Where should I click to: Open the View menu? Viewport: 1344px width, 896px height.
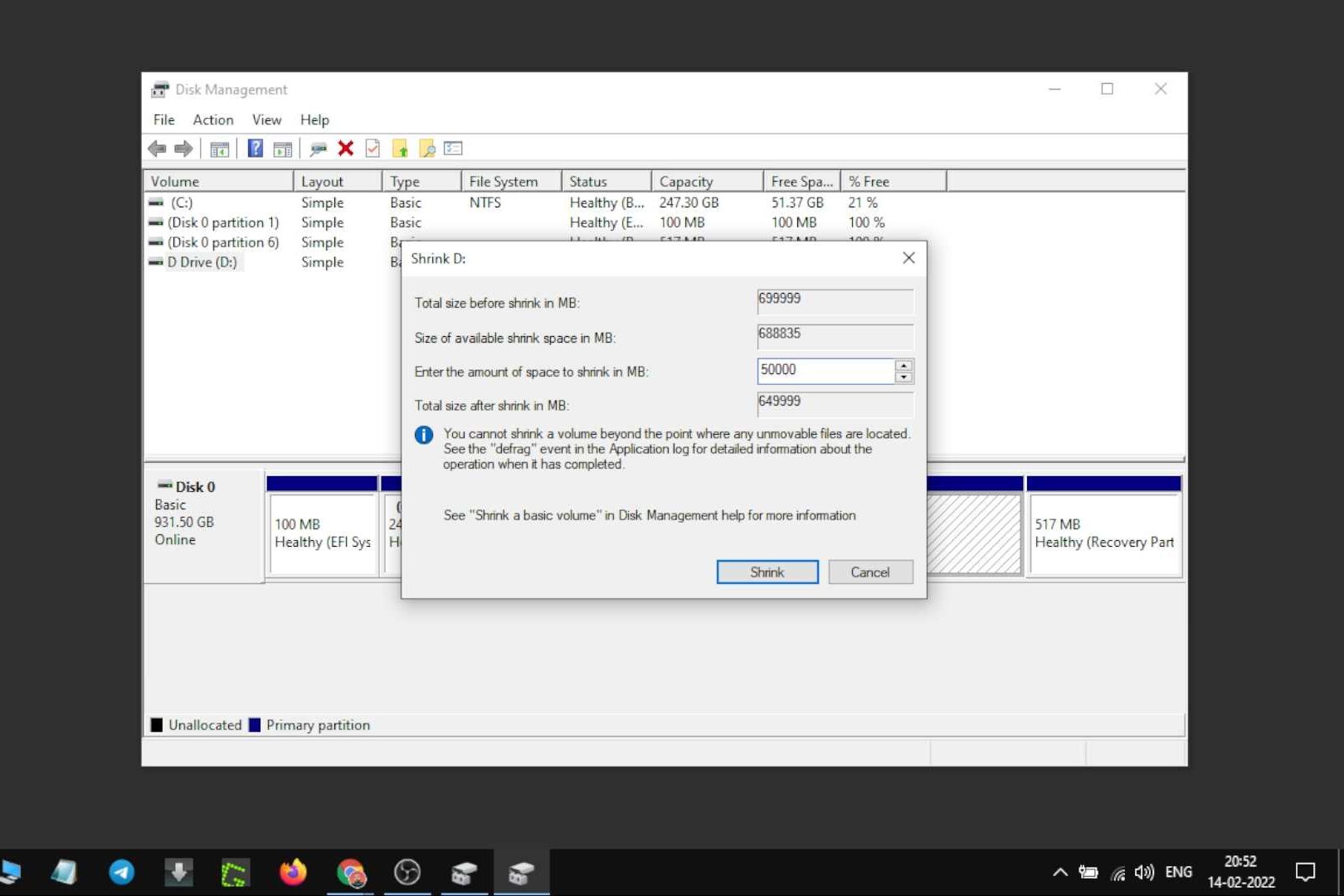(265, 119)
